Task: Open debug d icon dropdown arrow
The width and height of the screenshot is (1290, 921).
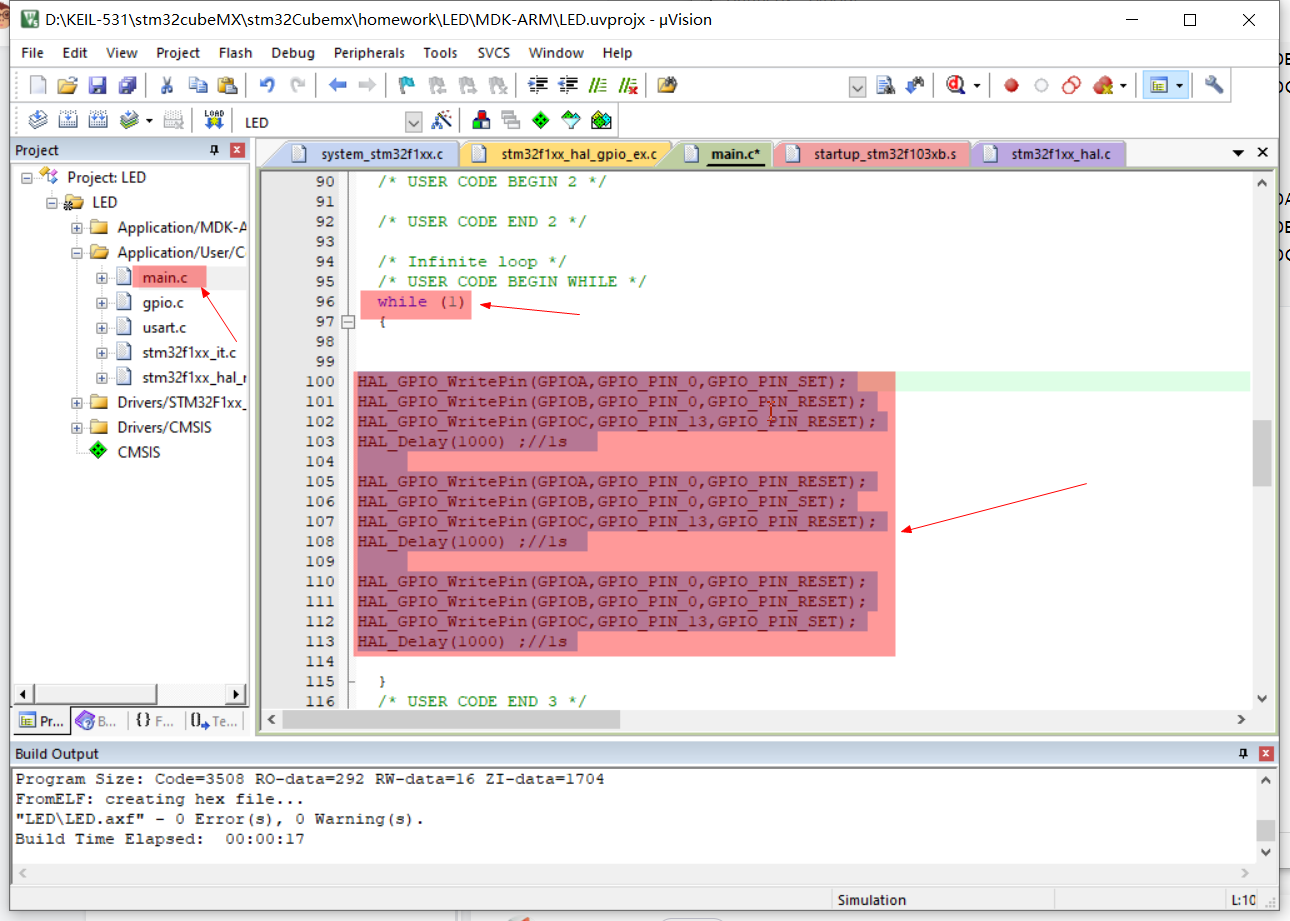Action: 976,86
